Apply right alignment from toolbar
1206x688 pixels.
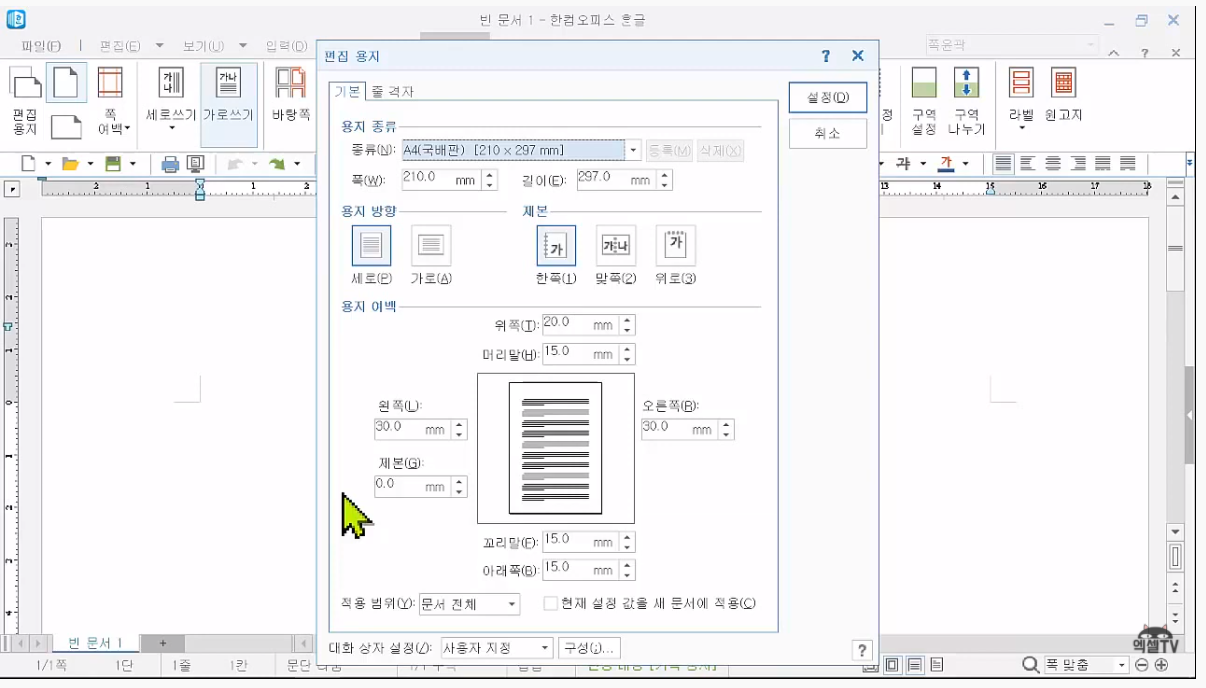(1077, 163)
